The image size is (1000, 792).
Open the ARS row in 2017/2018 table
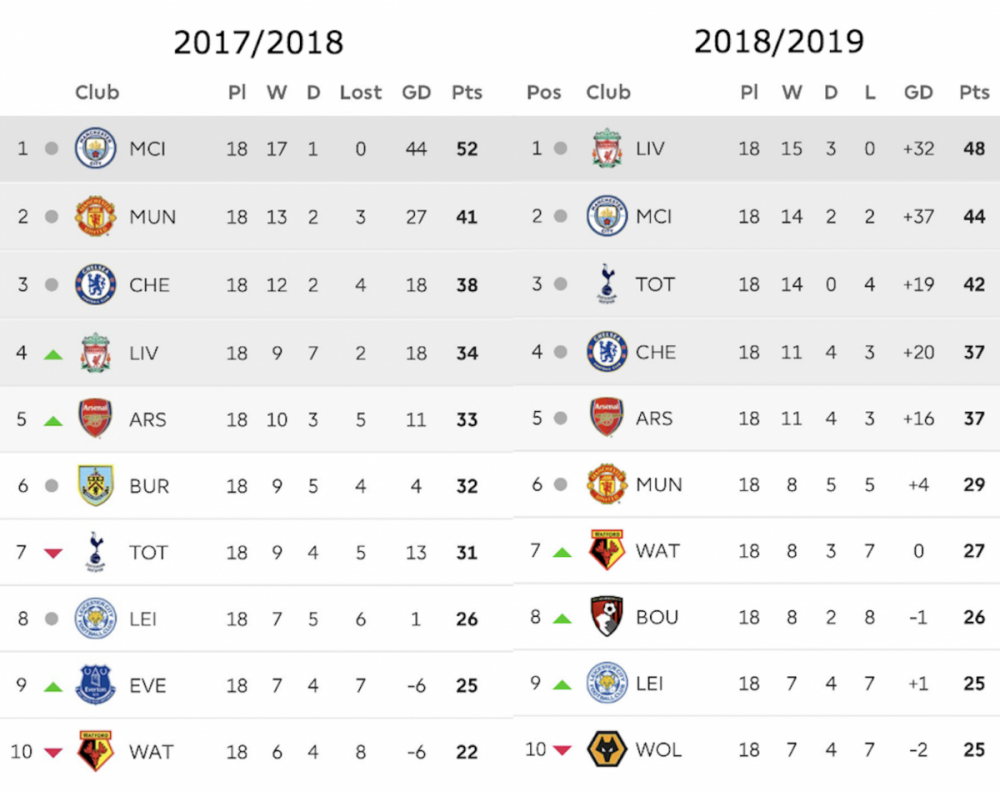point(256,419)
